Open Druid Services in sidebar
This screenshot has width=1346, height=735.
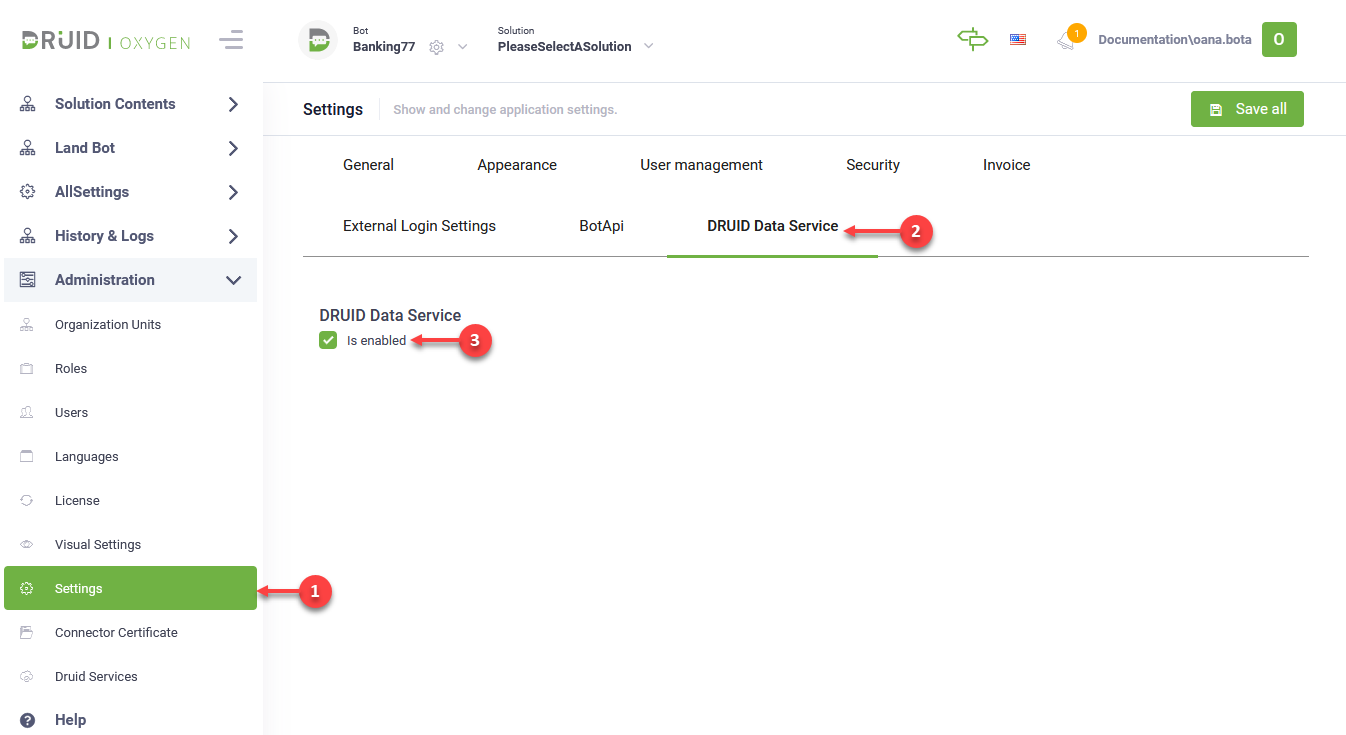pos(96,677)
